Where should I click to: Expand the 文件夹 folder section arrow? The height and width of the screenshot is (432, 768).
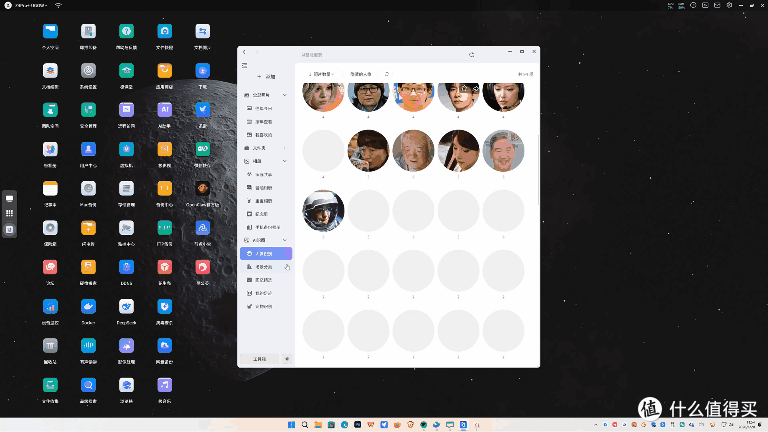[285, 148]
